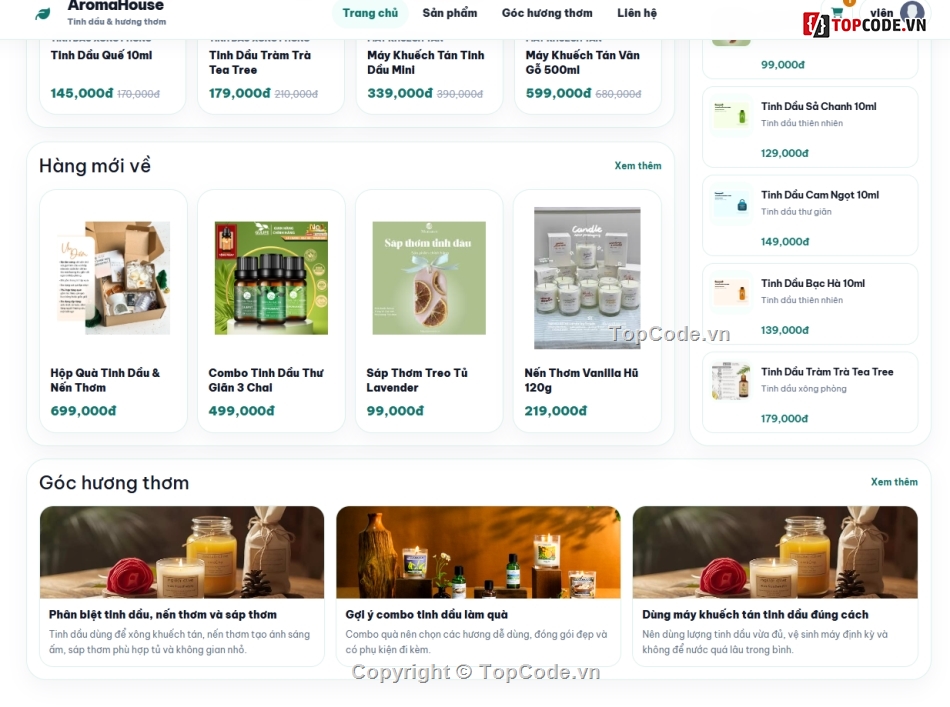950x707 pixels.
Task: Open Sáp Thơm Treo Tủ Lavender image
Action: coord(429,277)
